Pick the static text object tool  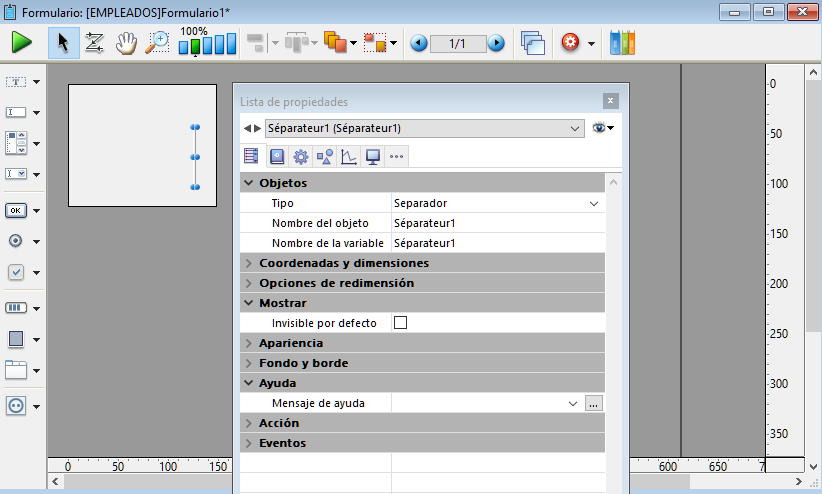tap(16, 82)
